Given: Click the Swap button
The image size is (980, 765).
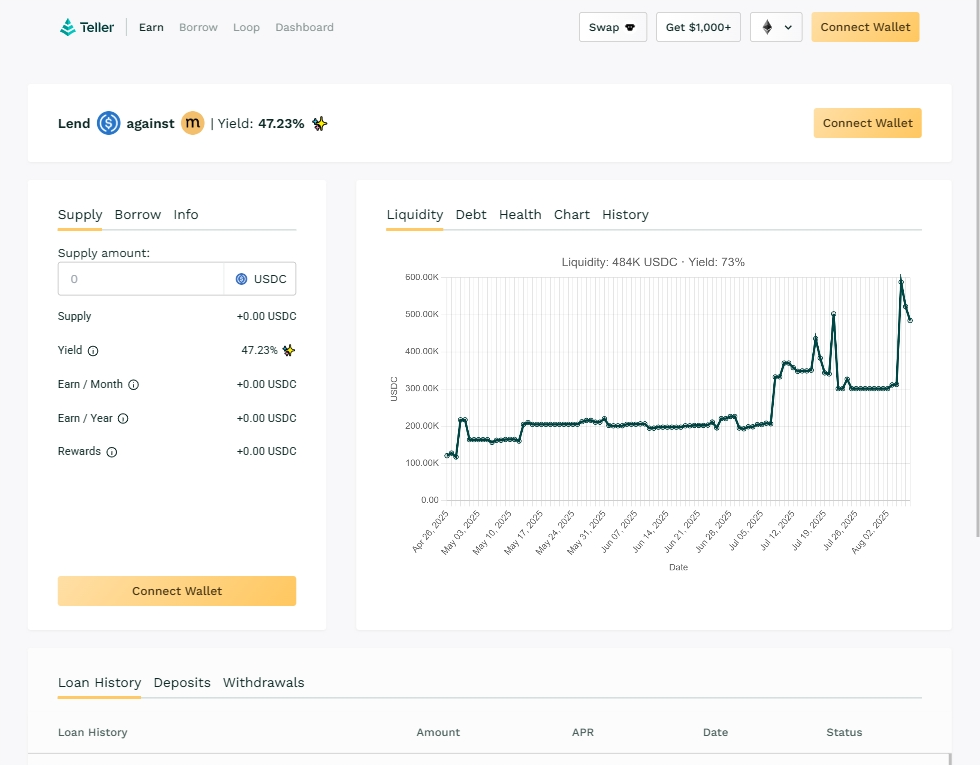Looking at the screenshot, I should [x=612, y=27].
